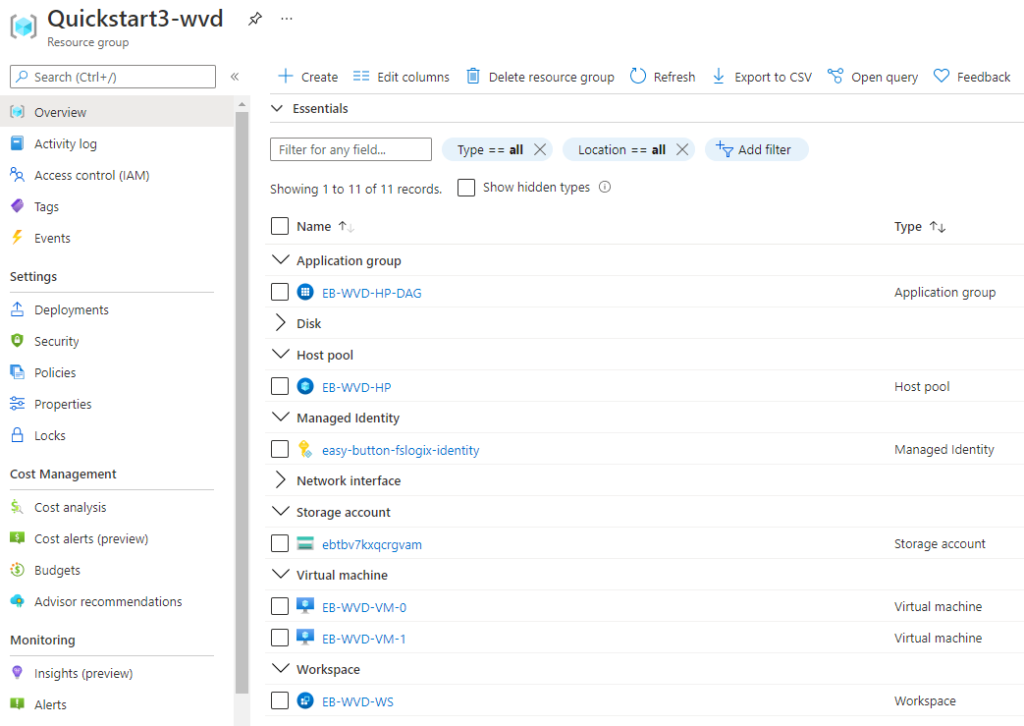Open the EB-WVD-HP-DAG resource link

click(x=372, y=293)
